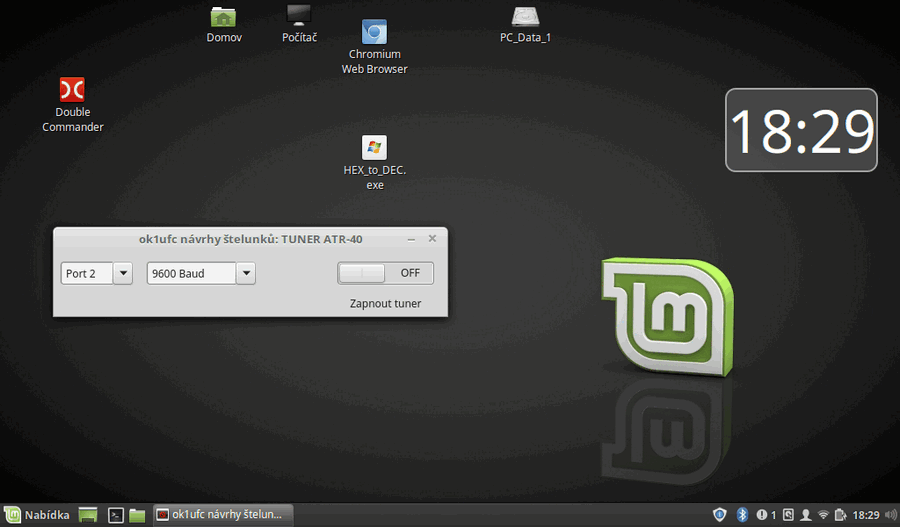900x527 pixels.
Task: Click the Bluetooth tray icon
Action: point(742,515)
